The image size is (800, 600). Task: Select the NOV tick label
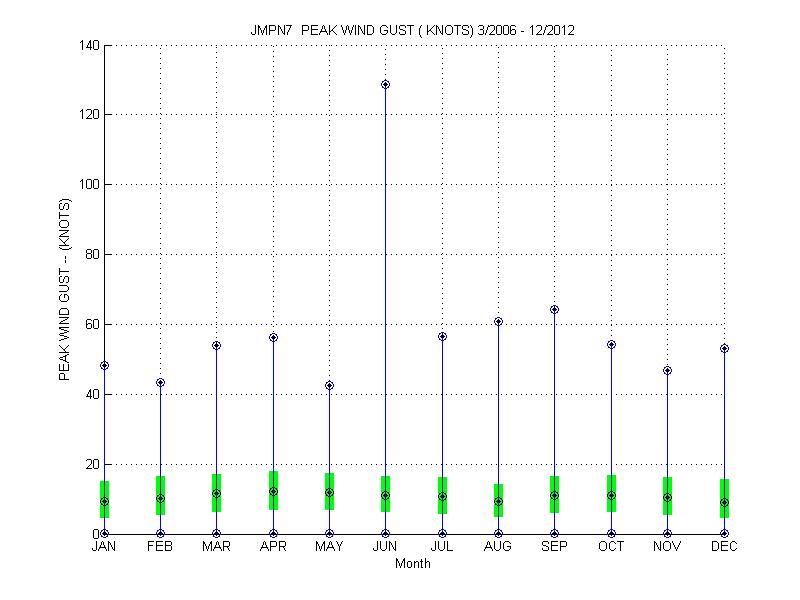[x=667, y=547]
